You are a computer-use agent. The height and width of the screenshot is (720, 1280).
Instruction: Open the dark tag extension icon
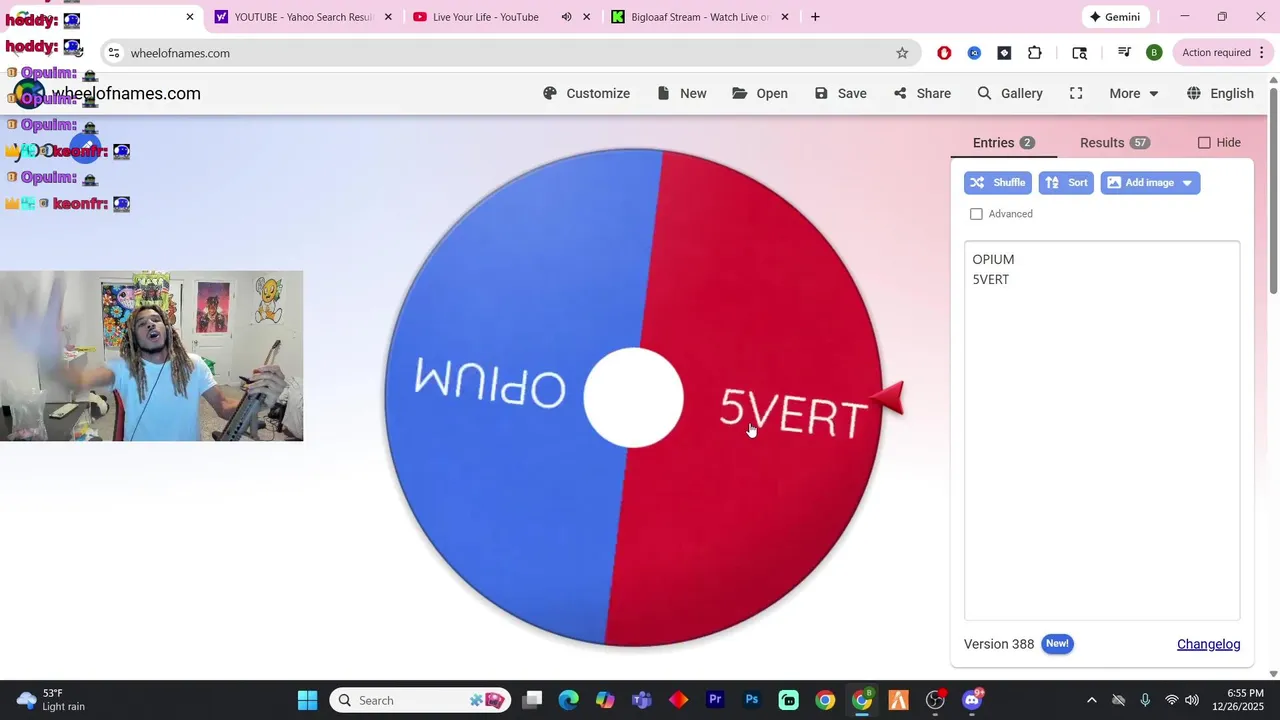[x=1004, y=53]
